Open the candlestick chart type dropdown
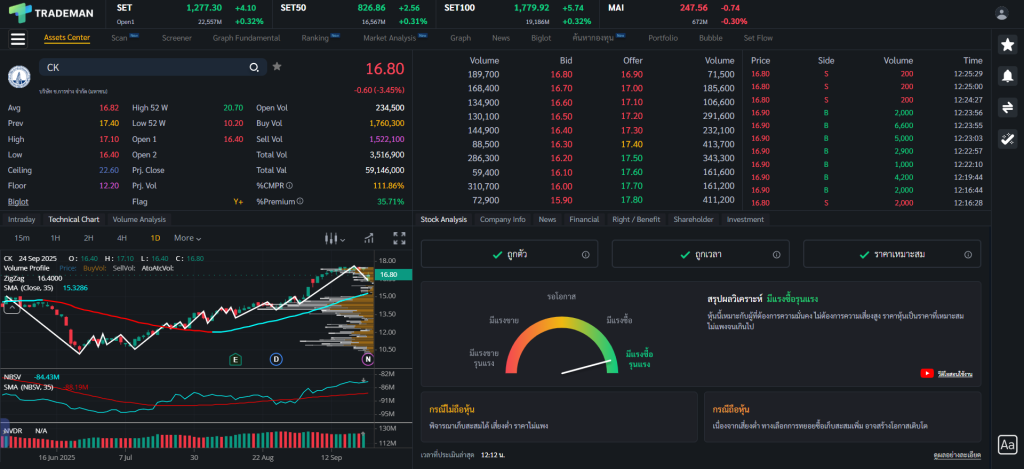The height and width of the screenshot is (469, 1024). tap(335, 238)
